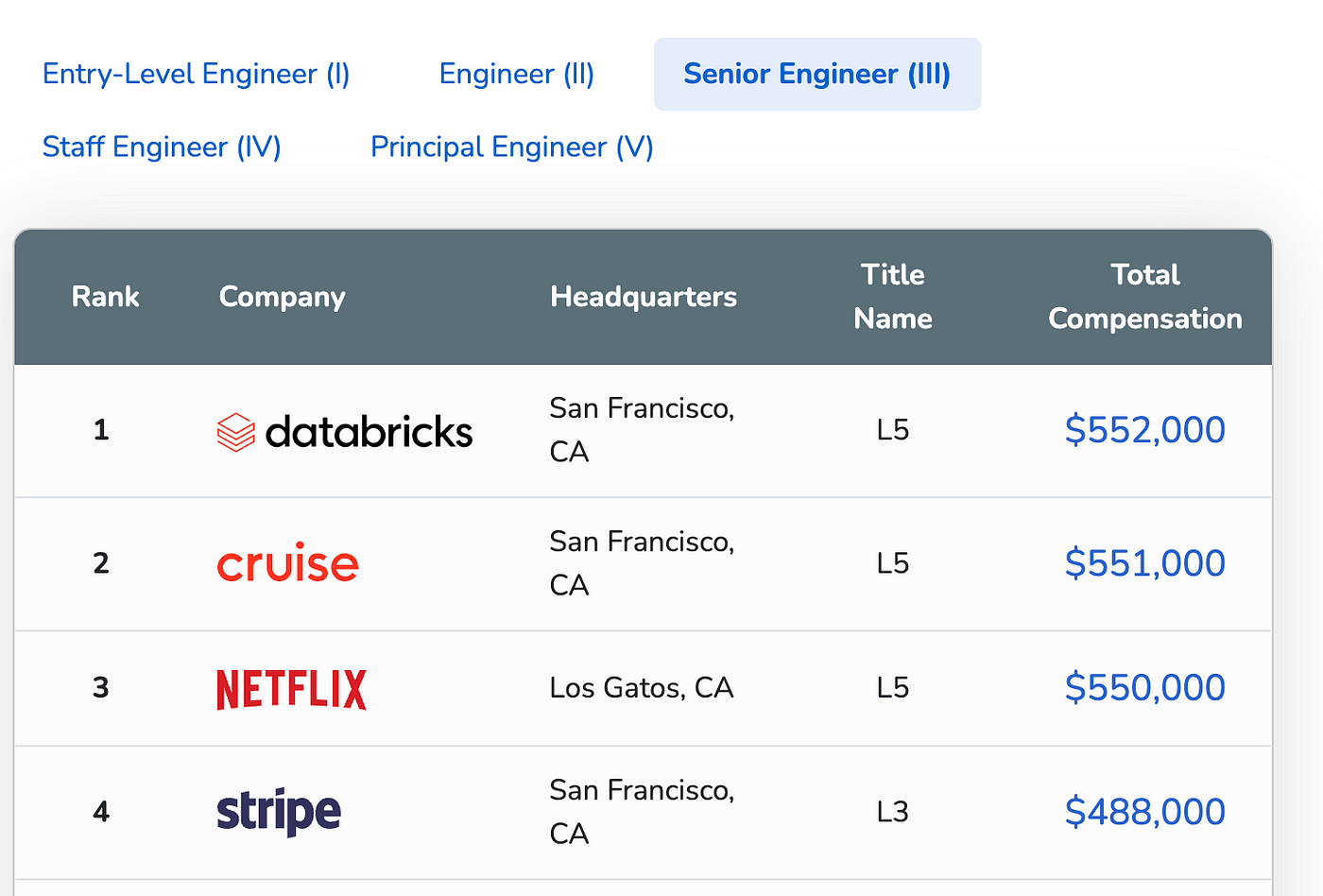Click the Company column header

tap(283, 297)
